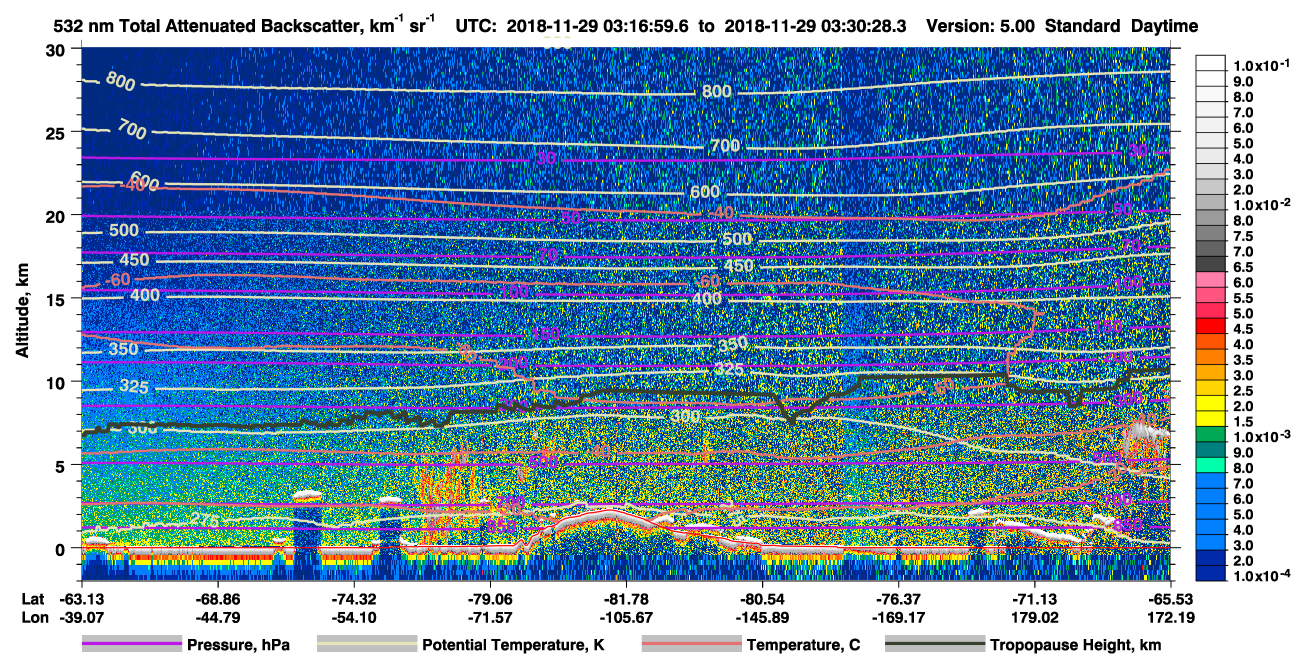Image resolution: width=1300 pixels, height=667 pixels.
Task: Click the 'Daytime' word in the title
Action: pyautogui.click(x=1164, y=26)
